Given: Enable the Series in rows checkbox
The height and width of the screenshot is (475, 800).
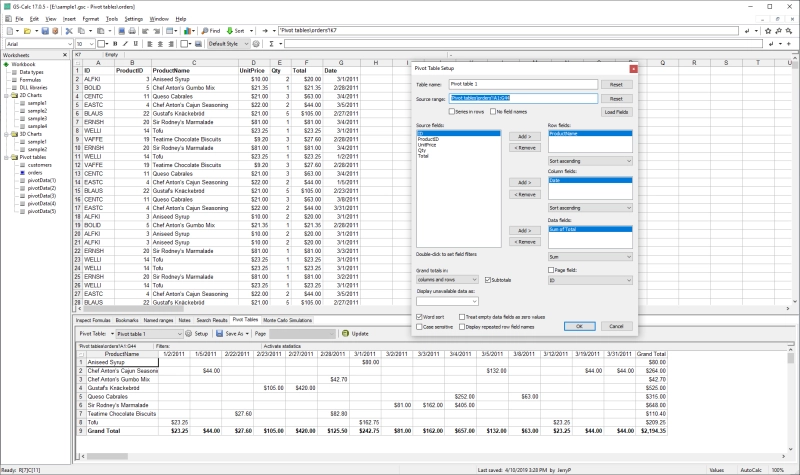Looking at the screenshot, I should point(452,112).
